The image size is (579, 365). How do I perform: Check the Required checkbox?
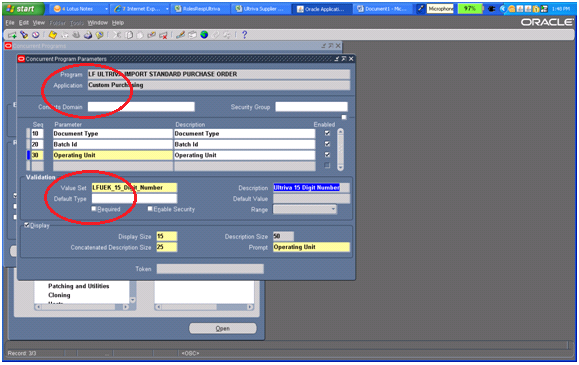click(94, 209)
